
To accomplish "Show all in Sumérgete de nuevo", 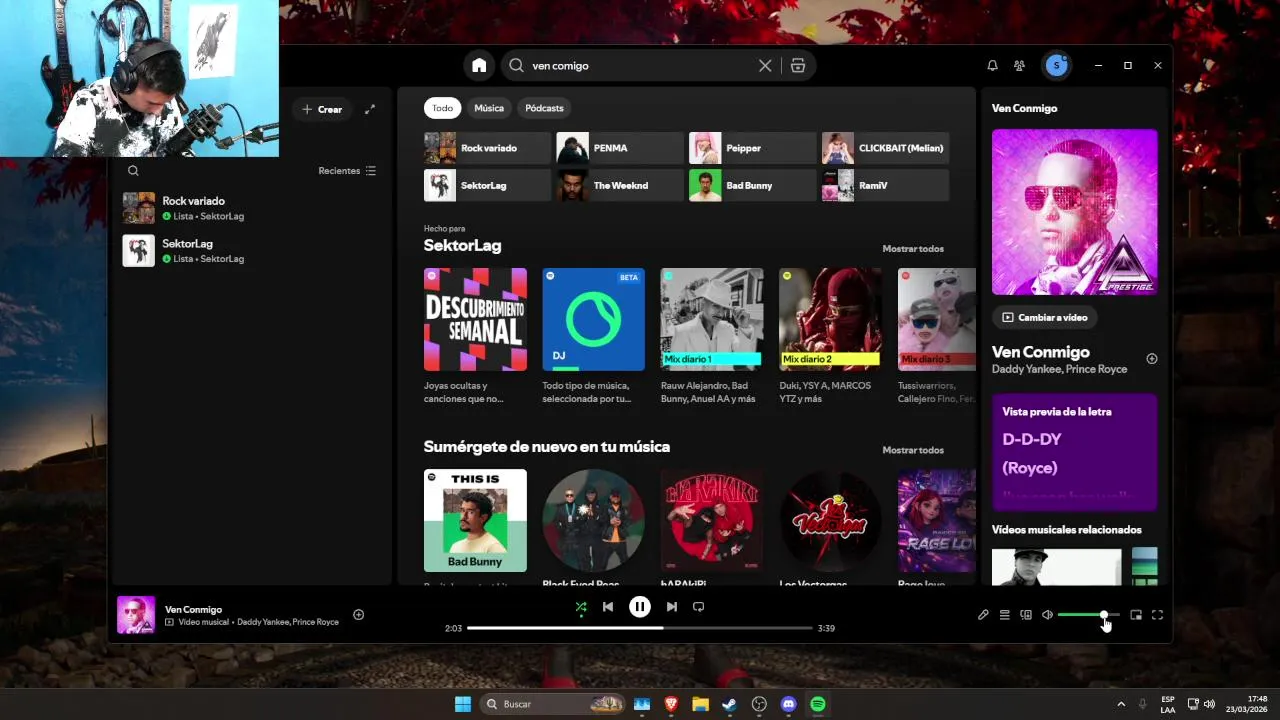I will coord(913,450).
